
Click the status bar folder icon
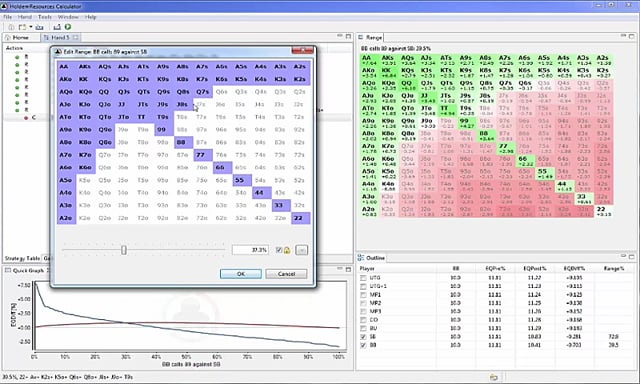tap(493, 377)
